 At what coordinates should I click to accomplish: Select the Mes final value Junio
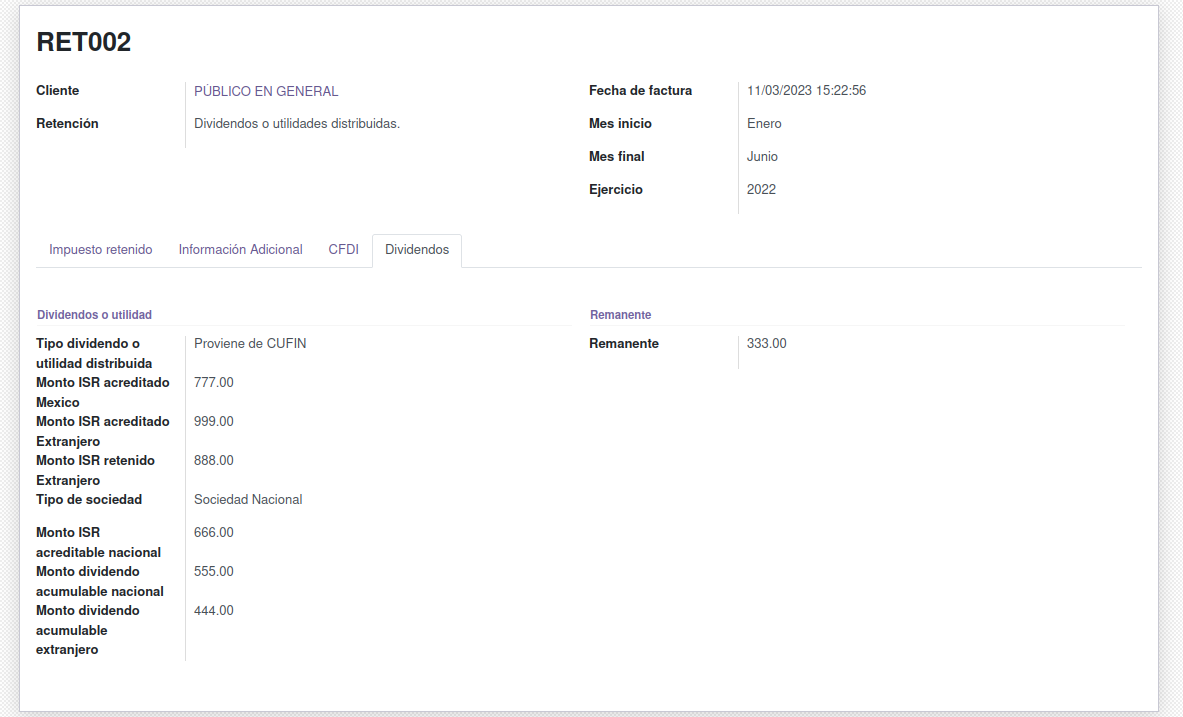[x=762, y=157]
